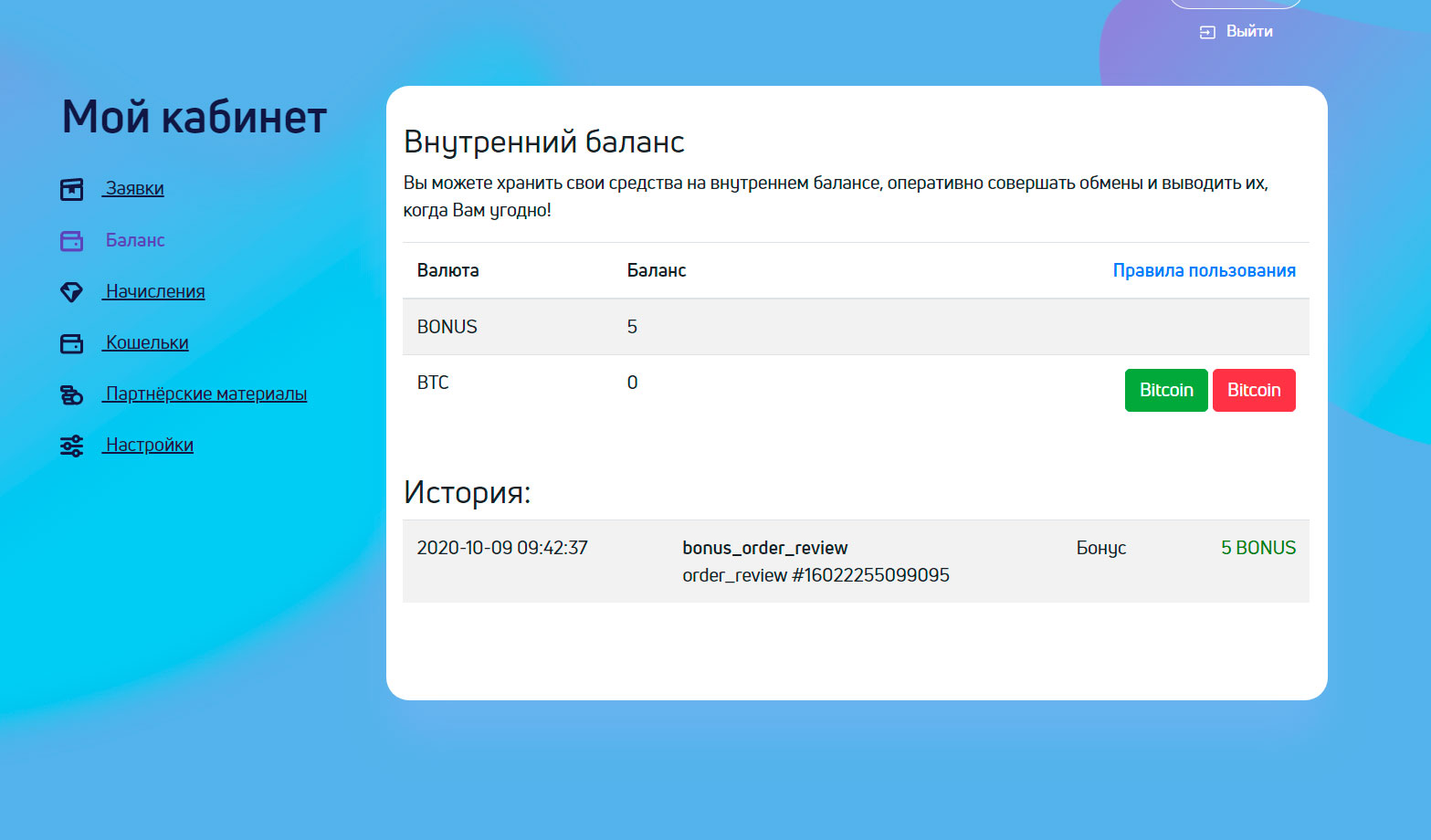Image resolution: width=1431 pixels, height=840 pixels.
Task: Click the exit arrow icon near Выйти
Action: point(1205,30)
